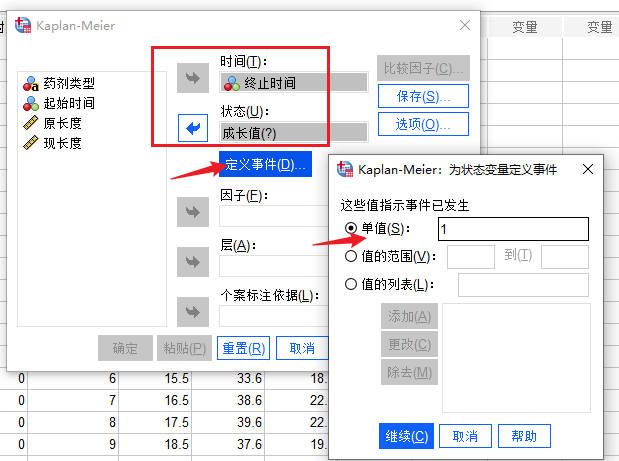The image size is (619, 461).
Task: Click data cell 17.5 in the spreadsheet
Action: [x=155, y=422]
